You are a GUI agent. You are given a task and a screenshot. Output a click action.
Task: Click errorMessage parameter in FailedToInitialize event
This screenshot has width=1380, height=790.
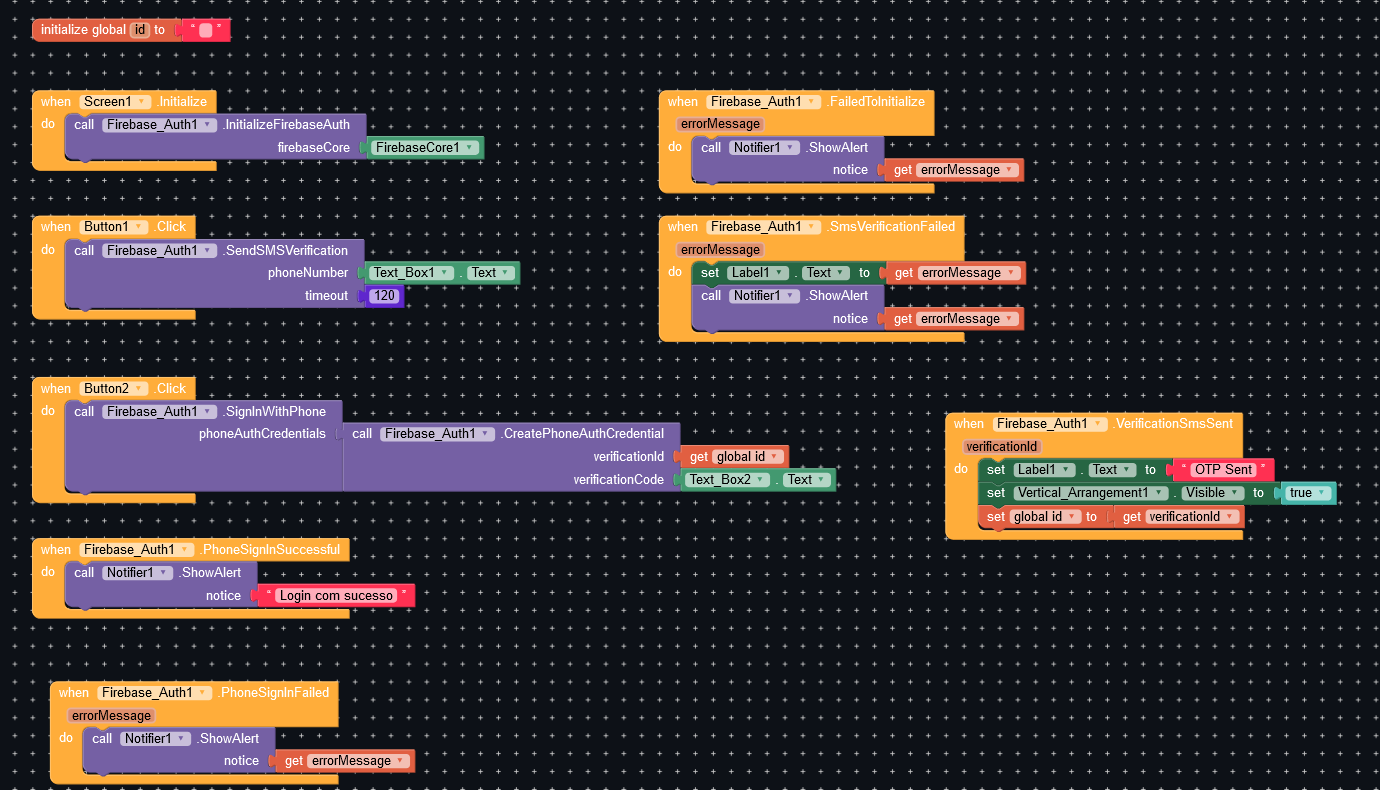point(720,124)
